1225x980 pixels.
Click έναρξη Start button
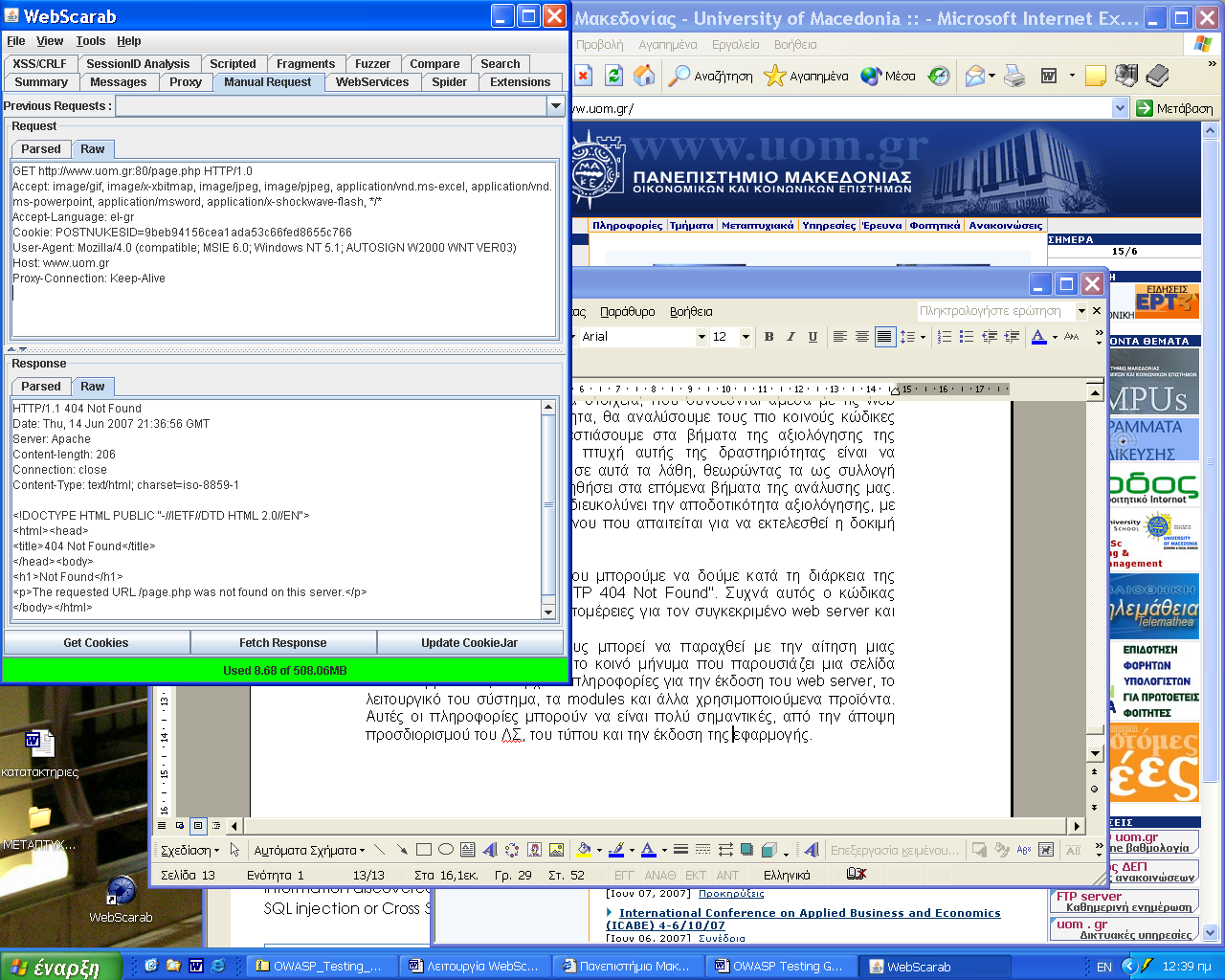point(60,967)
